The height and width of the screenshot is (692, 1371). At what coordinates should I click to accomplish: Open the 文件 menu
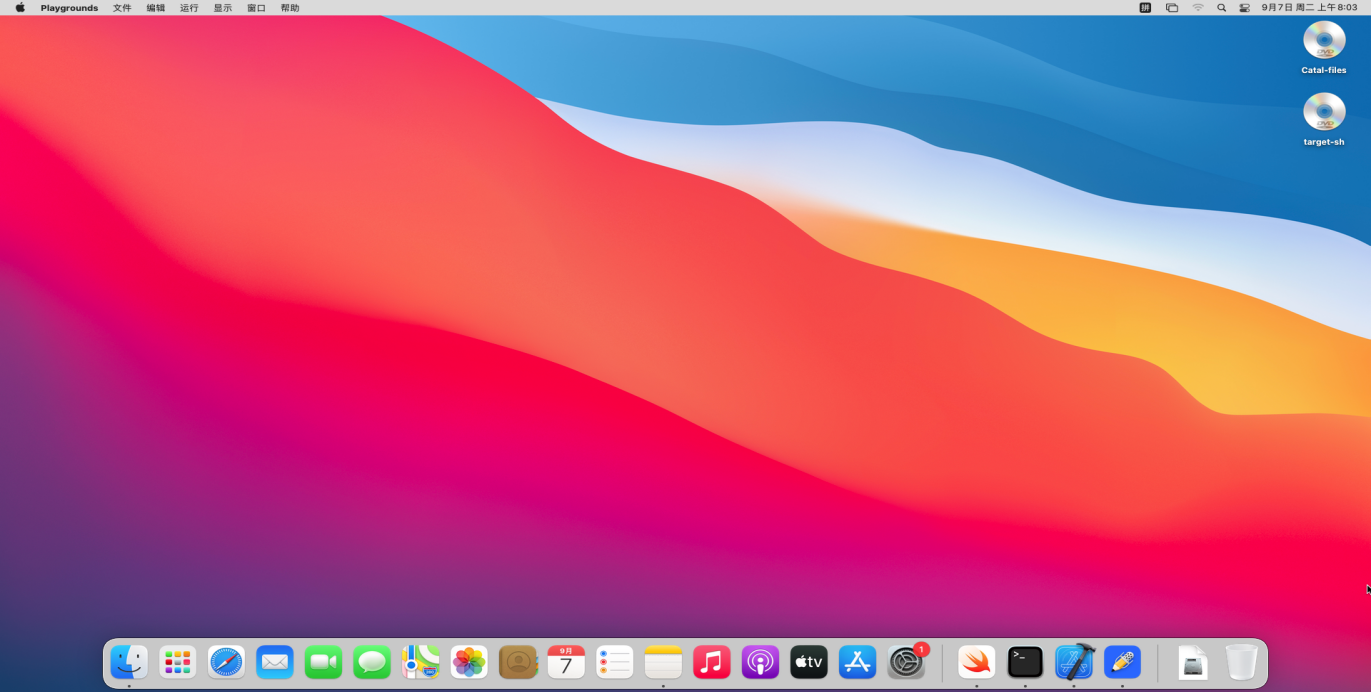coord(122,8)
